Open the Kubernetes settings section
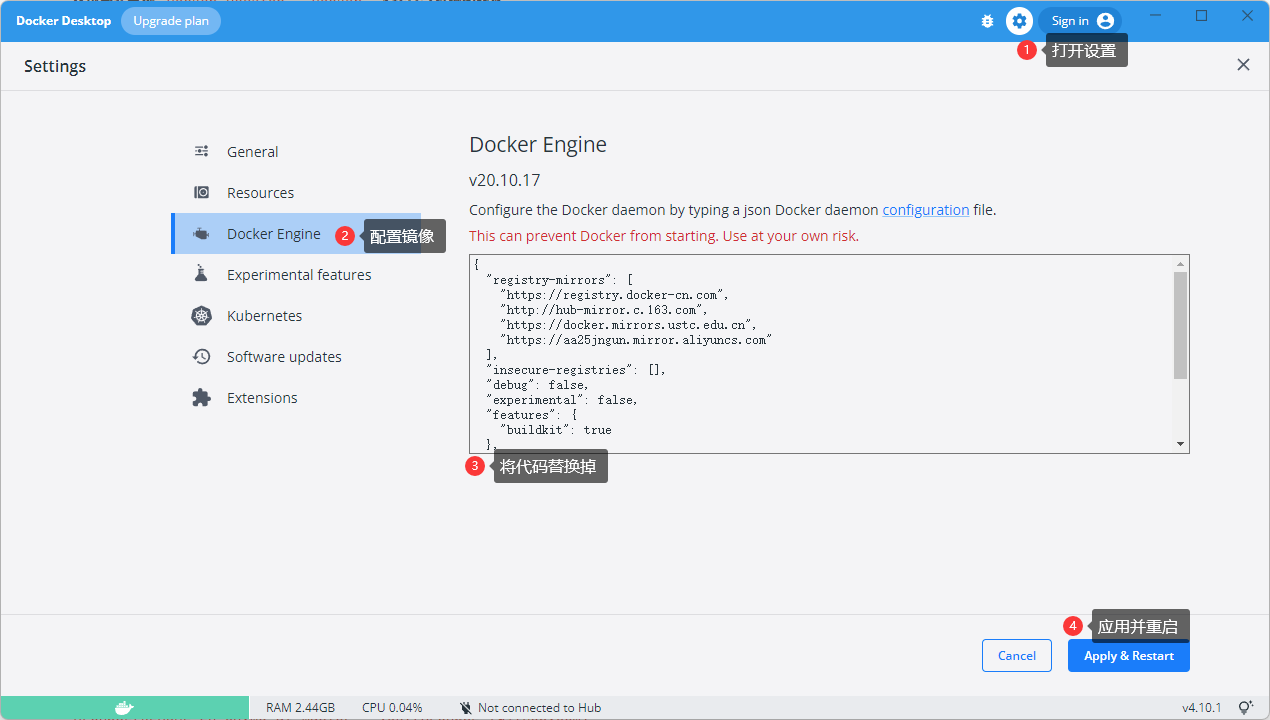 point(264,316)
